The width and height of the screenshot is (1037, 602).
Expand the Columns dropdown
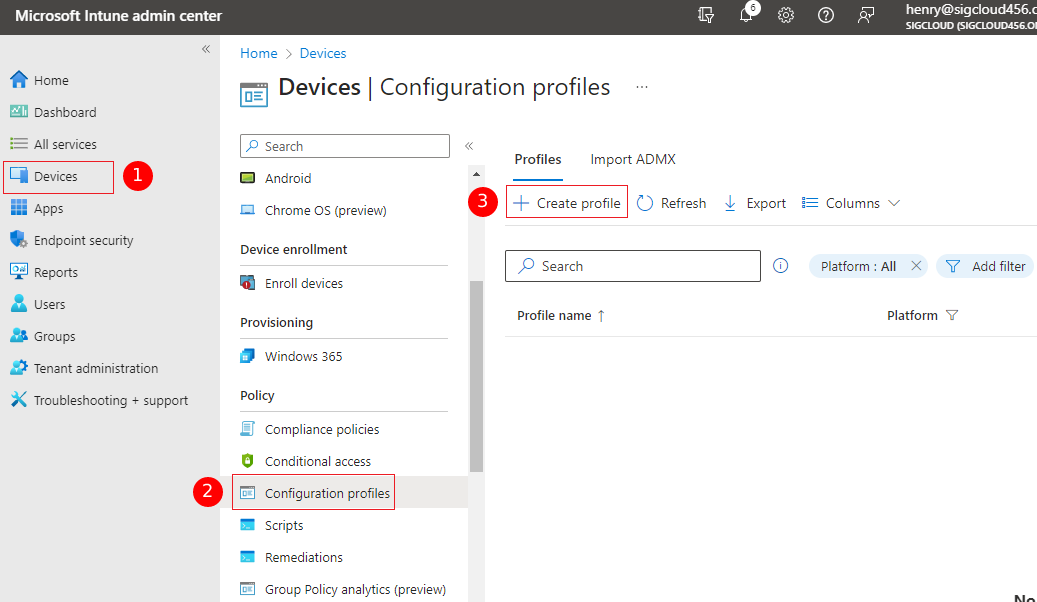851,203
